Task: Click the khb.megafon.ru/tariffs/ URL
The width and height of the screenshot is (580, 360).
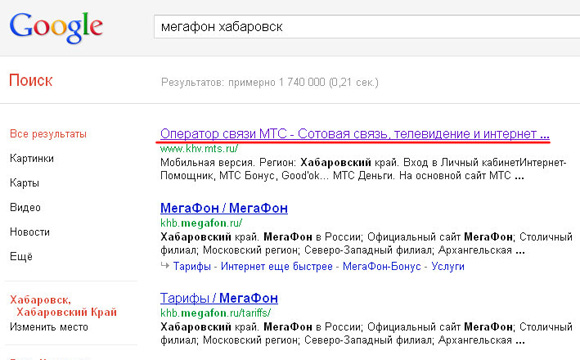Action: [215, 313]
